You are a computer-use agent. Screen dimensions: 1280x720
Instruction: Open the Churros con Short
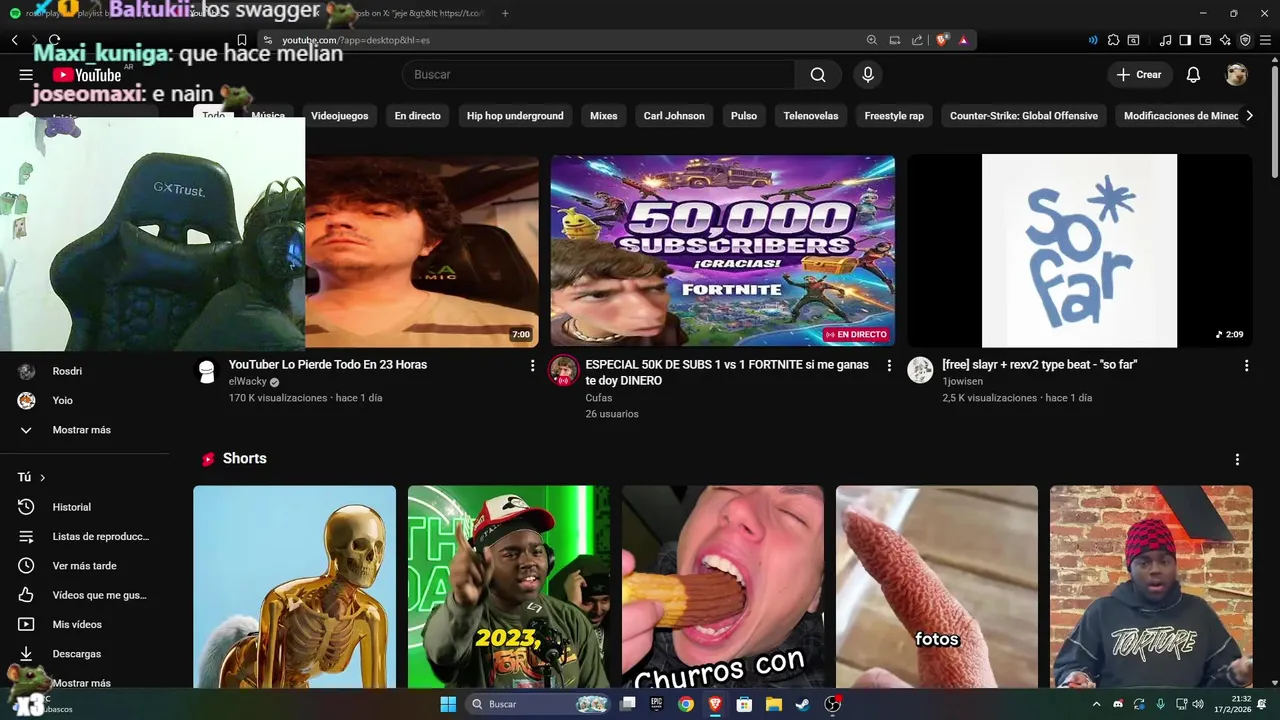pyautogui.click(x=723, y=587)
